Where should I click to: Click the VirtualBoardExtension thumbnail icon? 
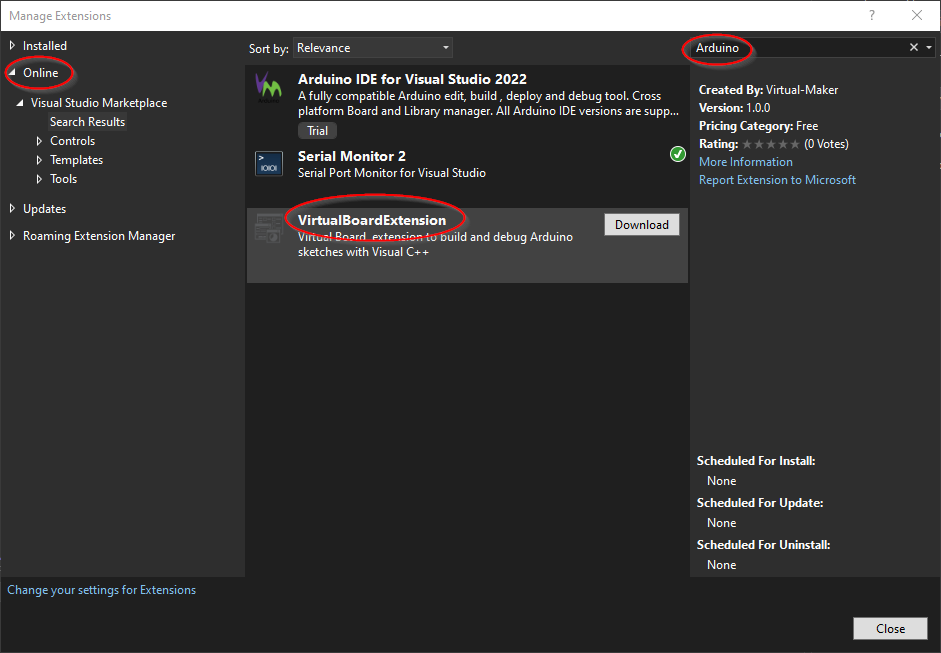coord(268,228)
